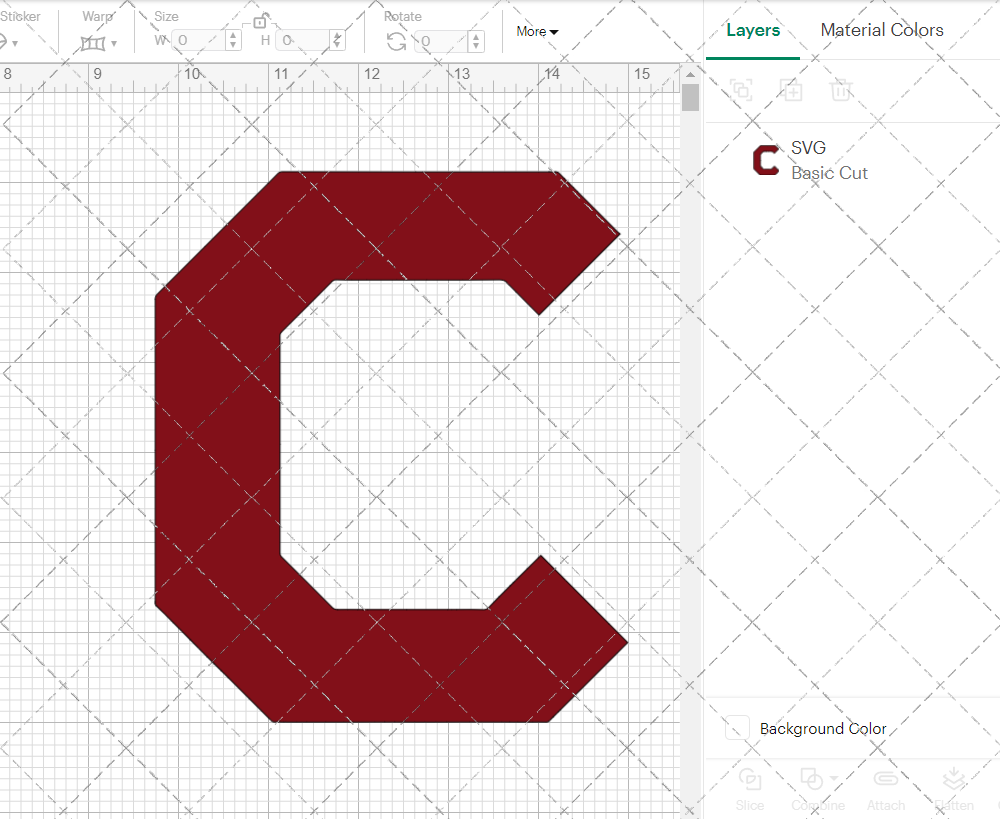This screenshot has height=819, width=1000.
Task: Click the Height input field
Action: click(x=304, y=41)
